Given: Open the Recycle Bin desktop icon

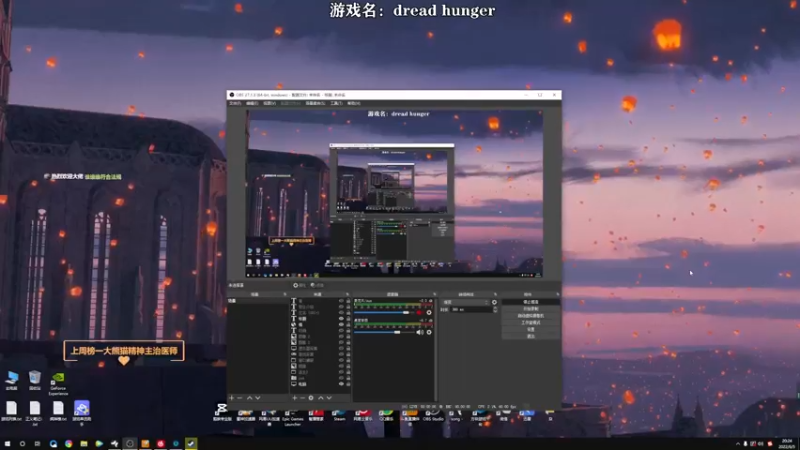Looking at the screenshot, I should coord(35,380).
